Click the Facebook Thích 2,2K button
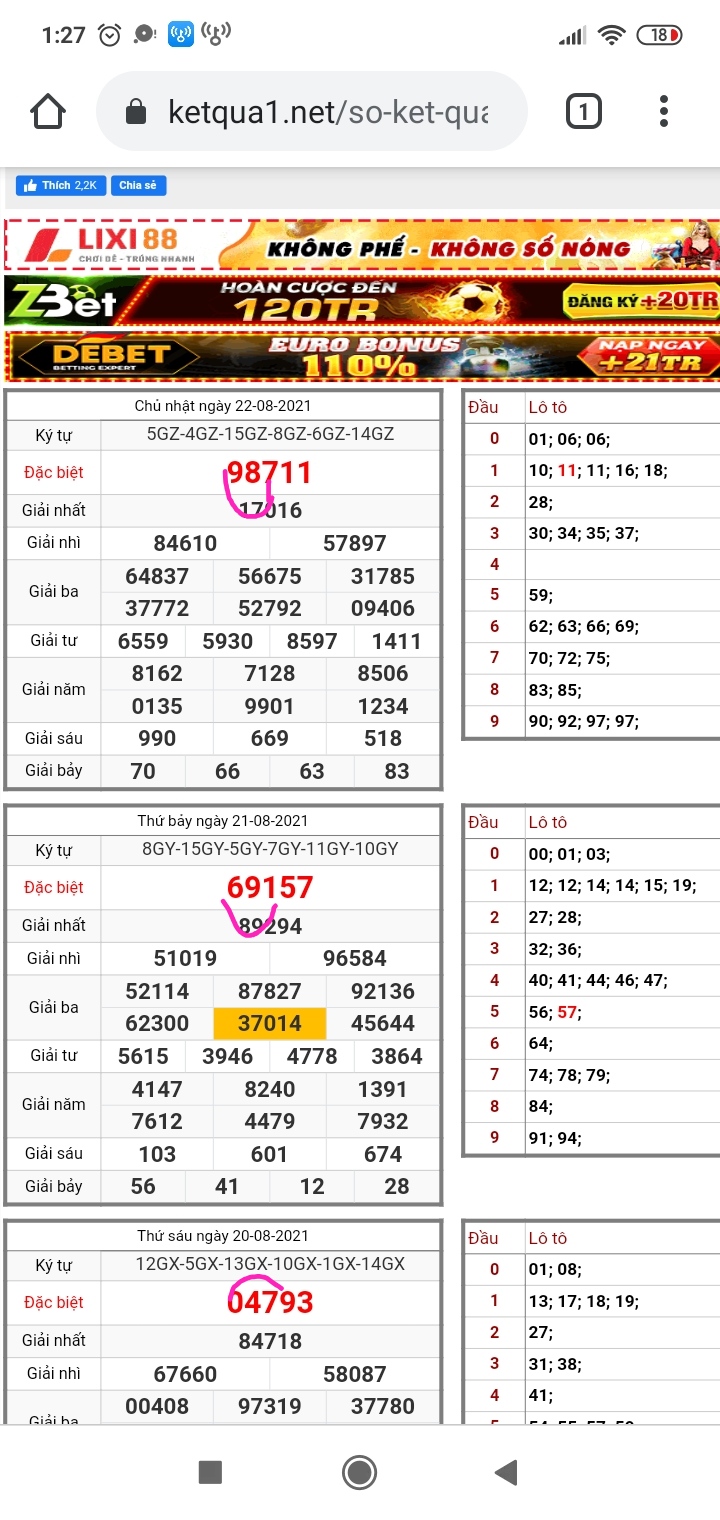The image size is (720, 1520). pos(61,185)
